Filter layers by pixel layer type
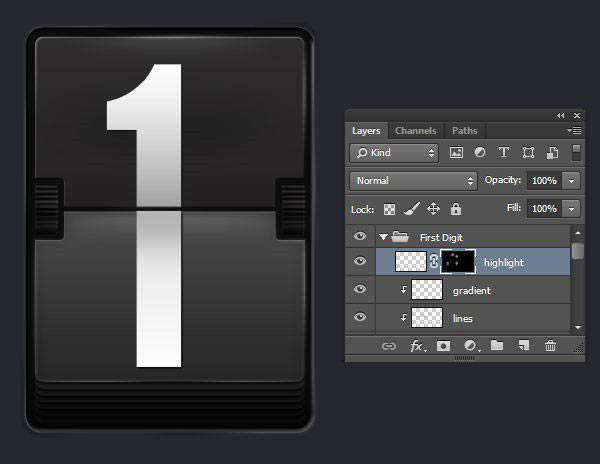The image size is (600, 464). 457,153
